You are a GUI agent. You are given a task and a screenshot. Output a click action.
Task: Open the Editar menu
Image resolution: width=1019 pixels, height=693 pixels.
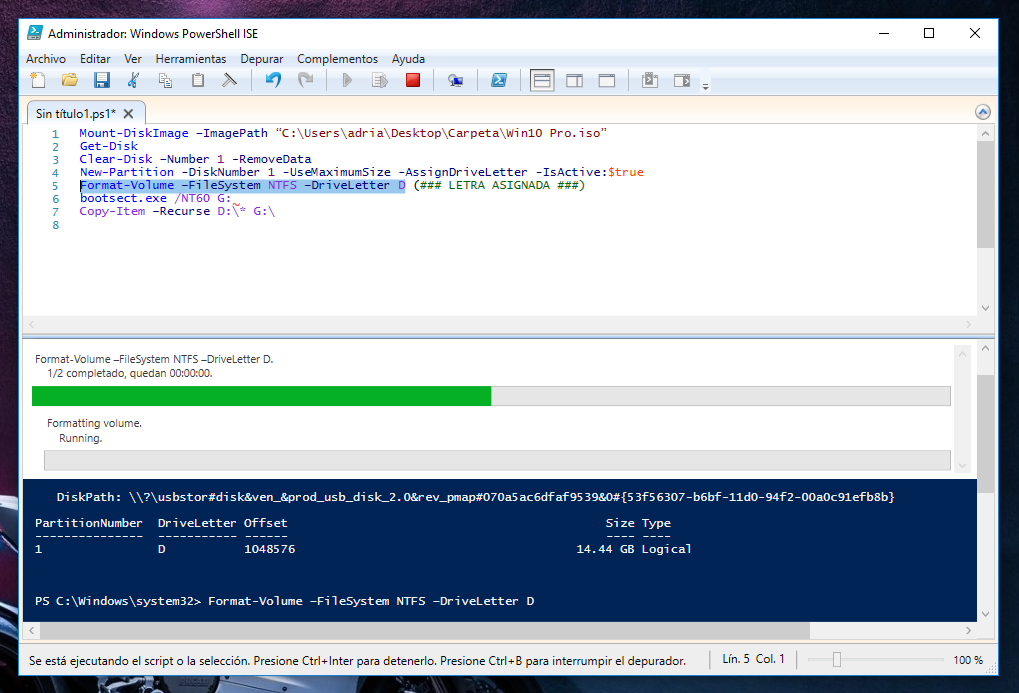95,59
